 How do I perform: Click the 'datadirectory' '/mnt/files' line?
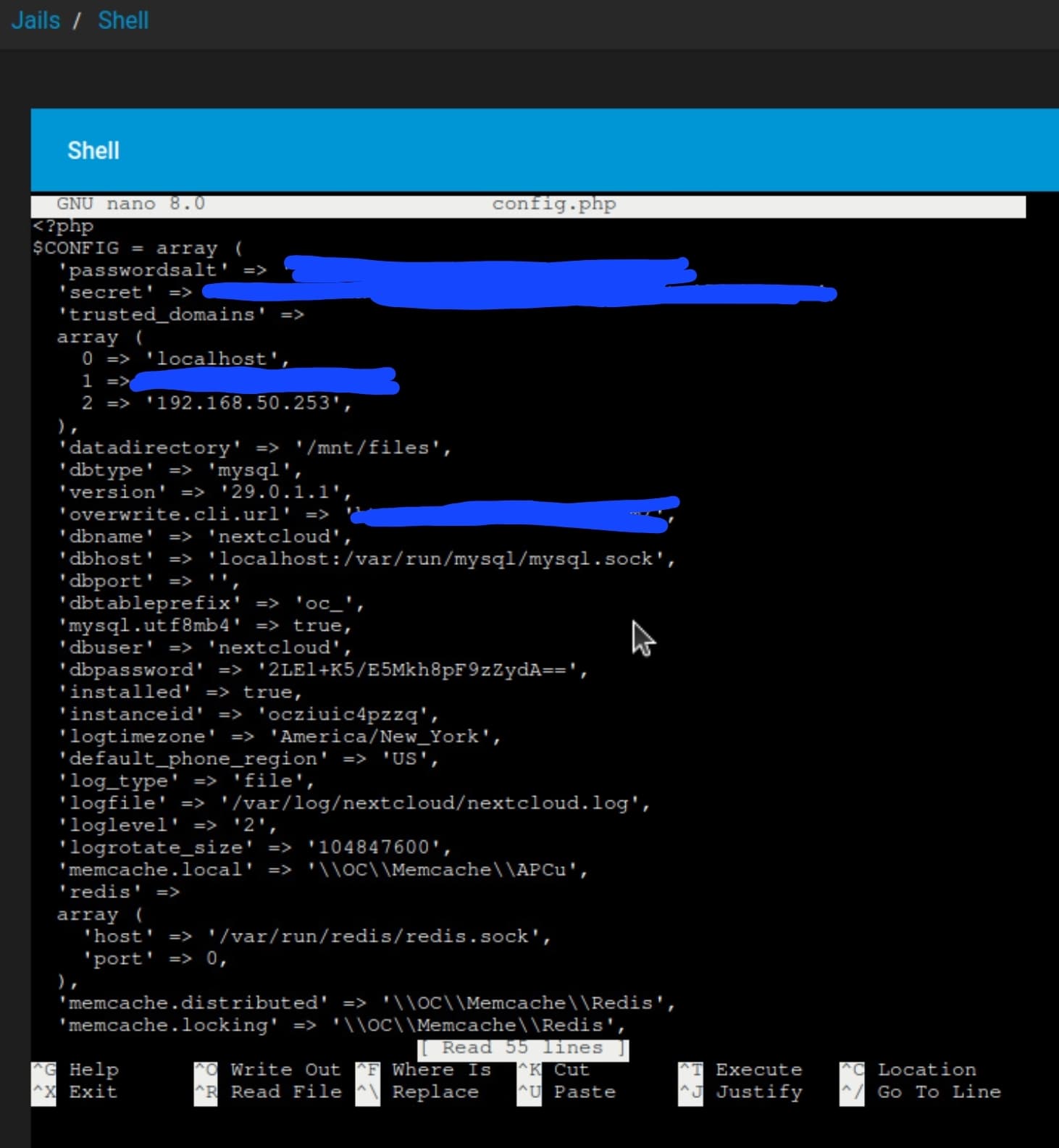click(x=254, y=448)
